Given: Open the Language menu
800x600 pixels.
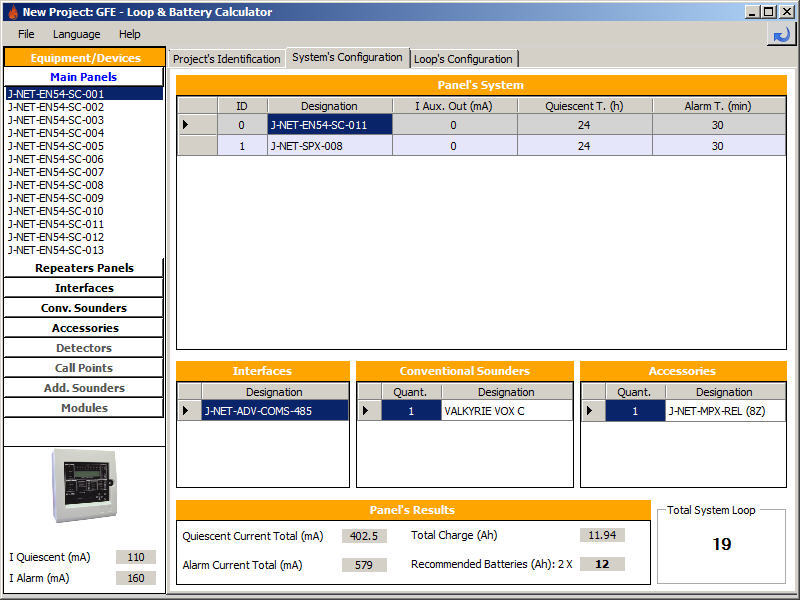Looking at the screenshot, I should pyautogui.click(x=78, y=33).
